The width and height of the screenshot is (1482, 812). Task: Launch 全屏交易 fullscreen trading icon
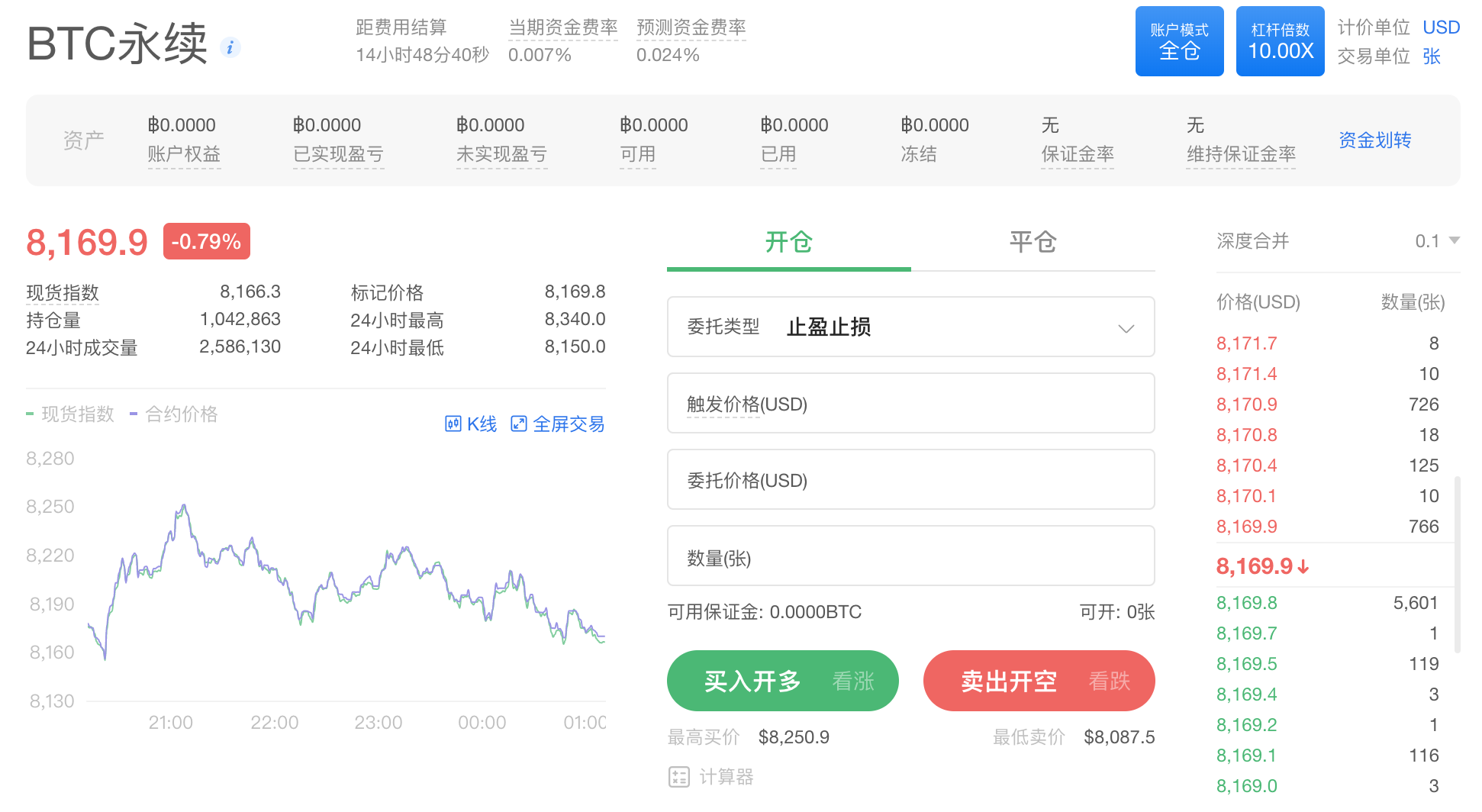[519, 424]
